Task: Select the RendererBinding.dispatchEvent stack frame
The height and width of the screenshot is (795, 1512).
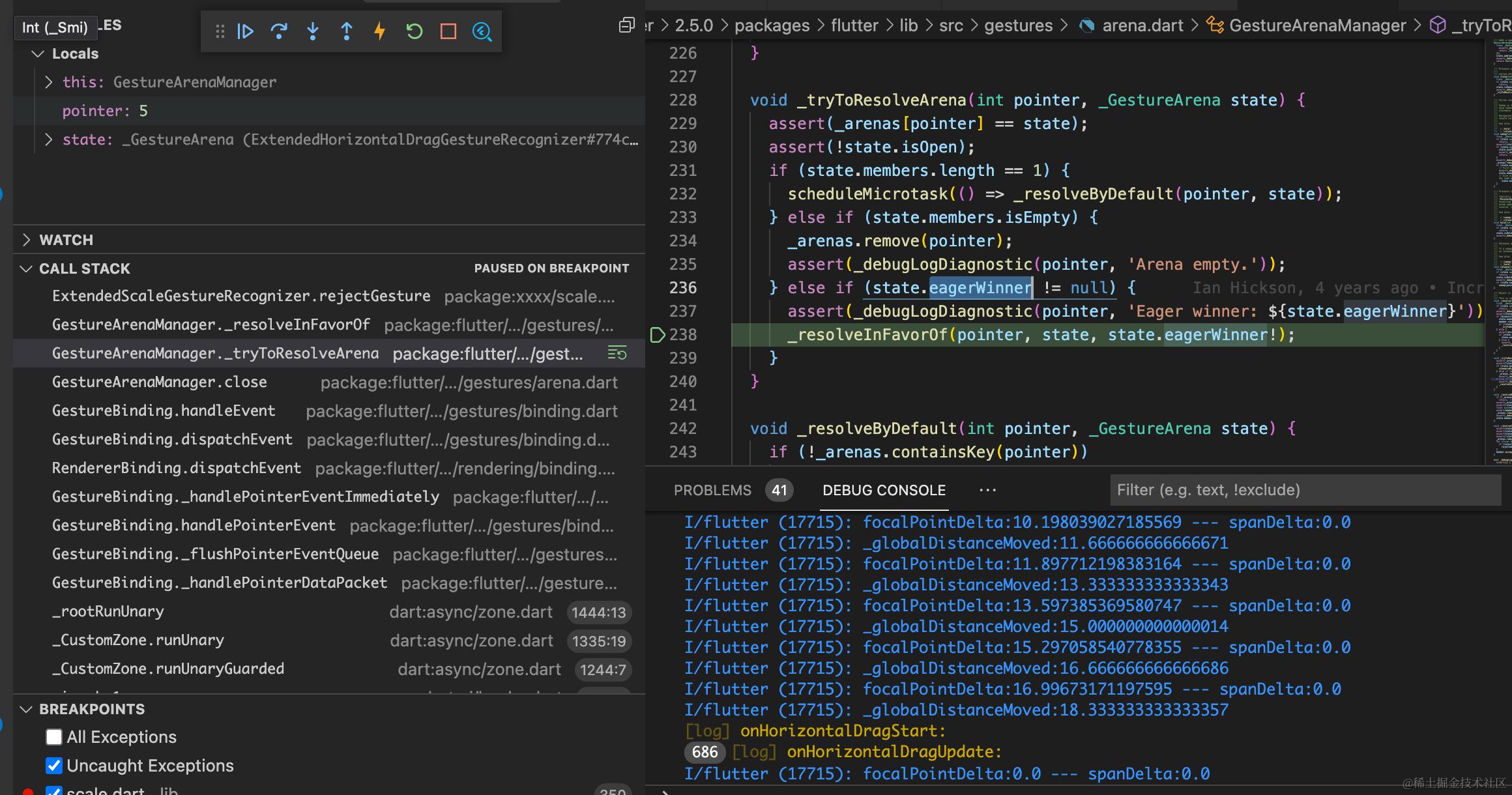Action: [x=329, y=469]
